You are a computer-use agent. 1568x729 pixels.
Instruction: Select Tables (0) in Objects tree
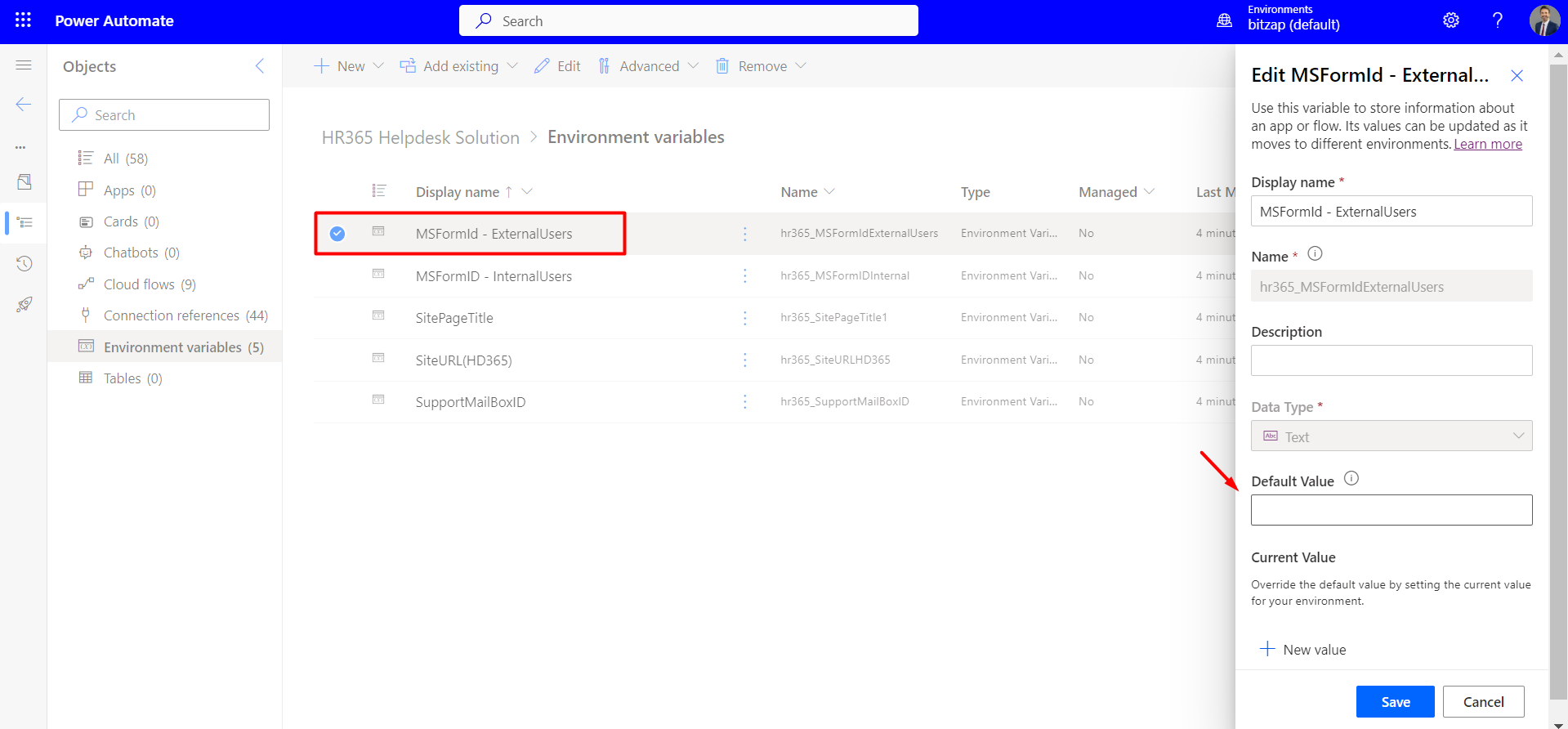tap(132, 378)
